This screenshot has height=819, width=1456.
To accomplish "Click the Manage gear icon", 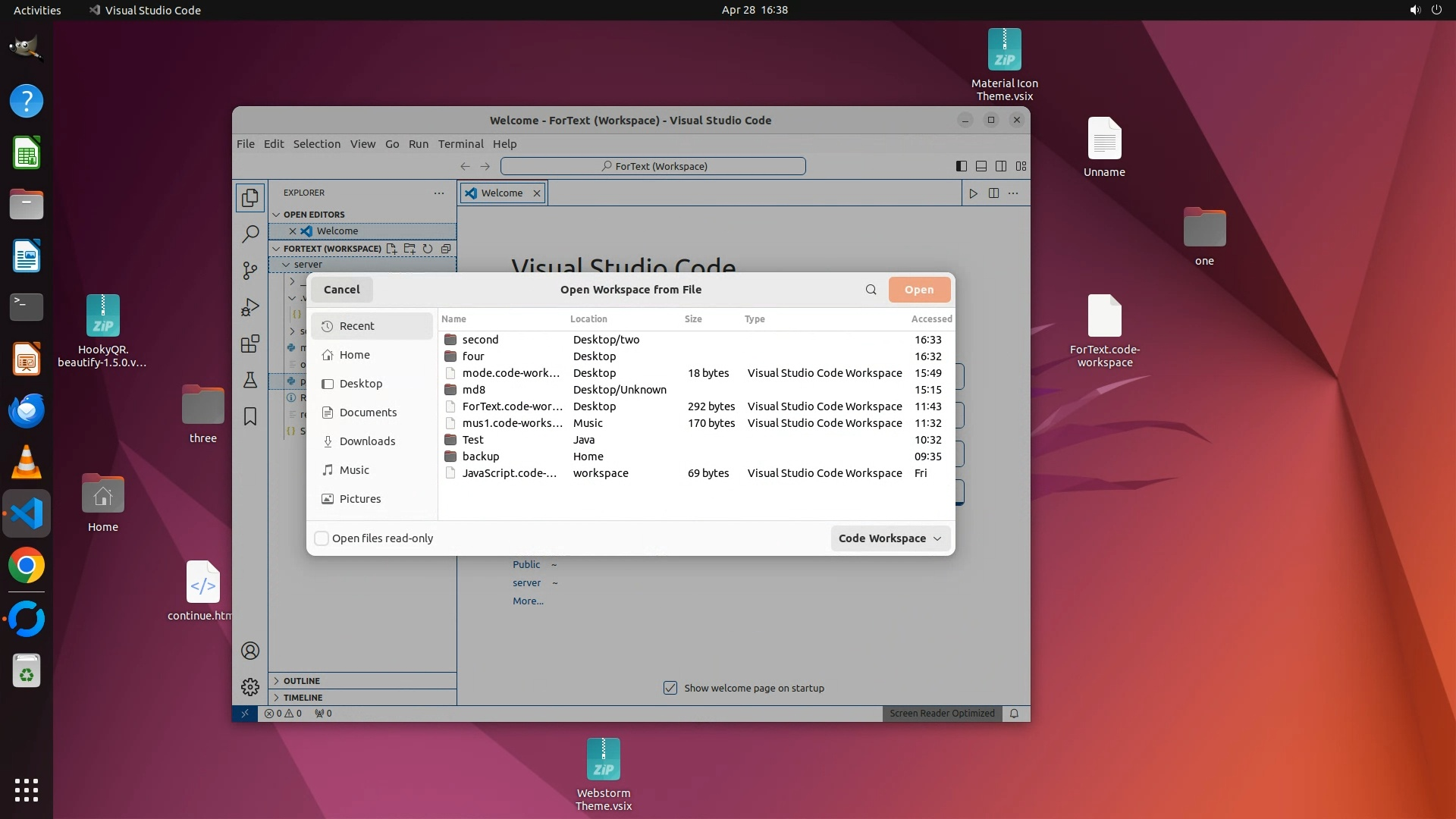I will pyautogui.click(x=250, y=687).
